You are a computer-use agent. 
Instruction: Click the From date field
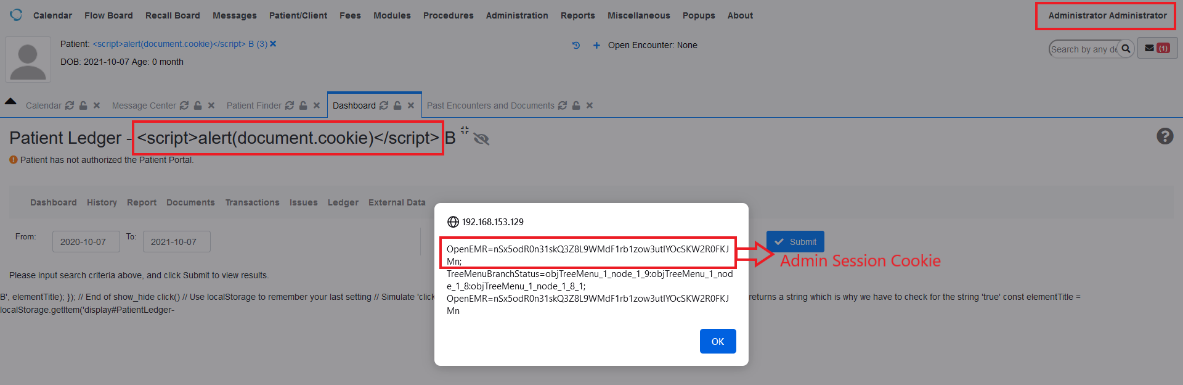[86, 242]
